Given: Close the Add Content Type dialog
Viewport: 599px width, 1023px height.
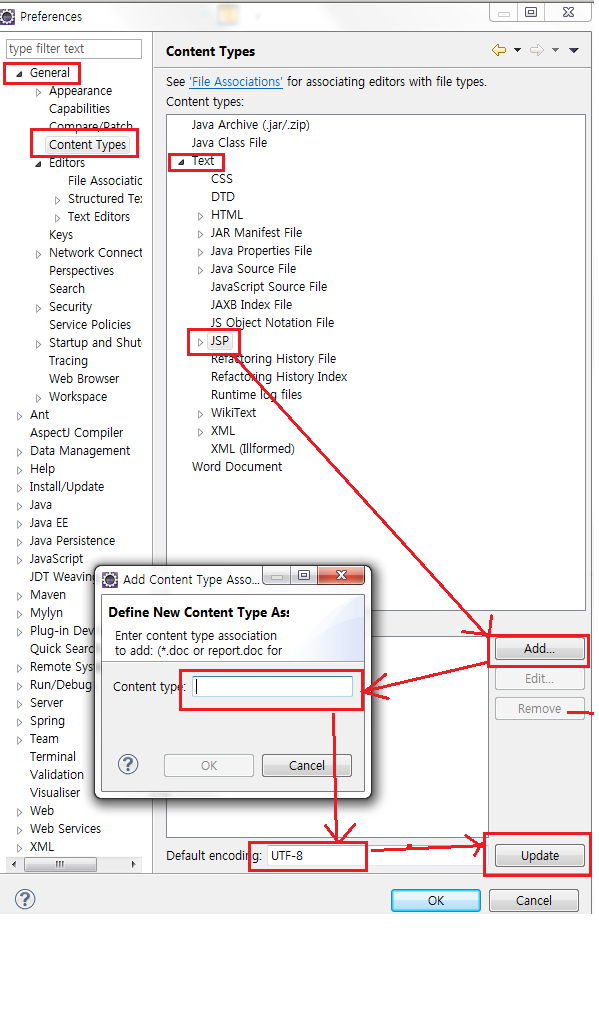Looking at the screenshot, I should [341, 575].
